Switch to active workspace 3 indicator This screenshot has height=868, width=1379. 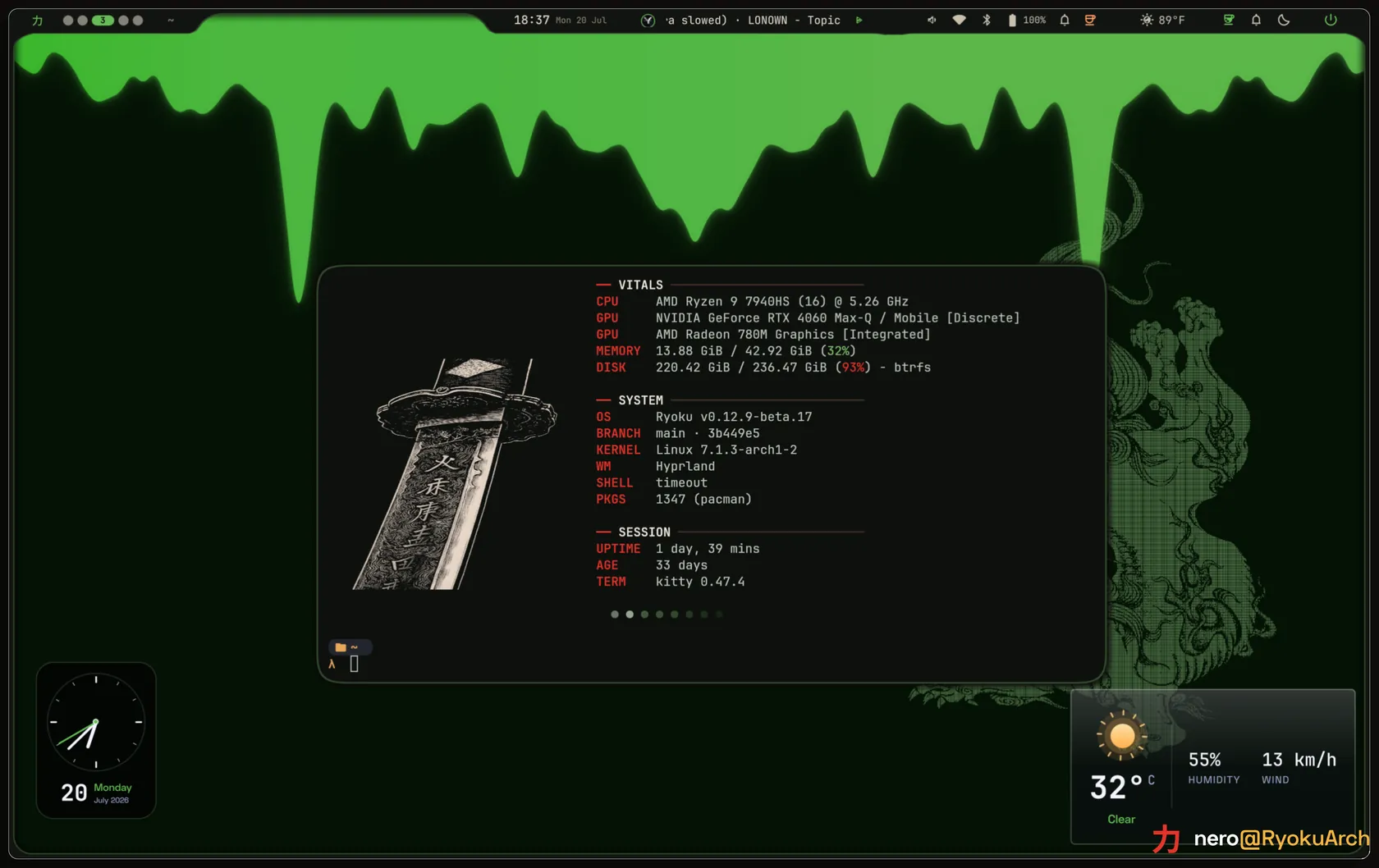[103, 21]
